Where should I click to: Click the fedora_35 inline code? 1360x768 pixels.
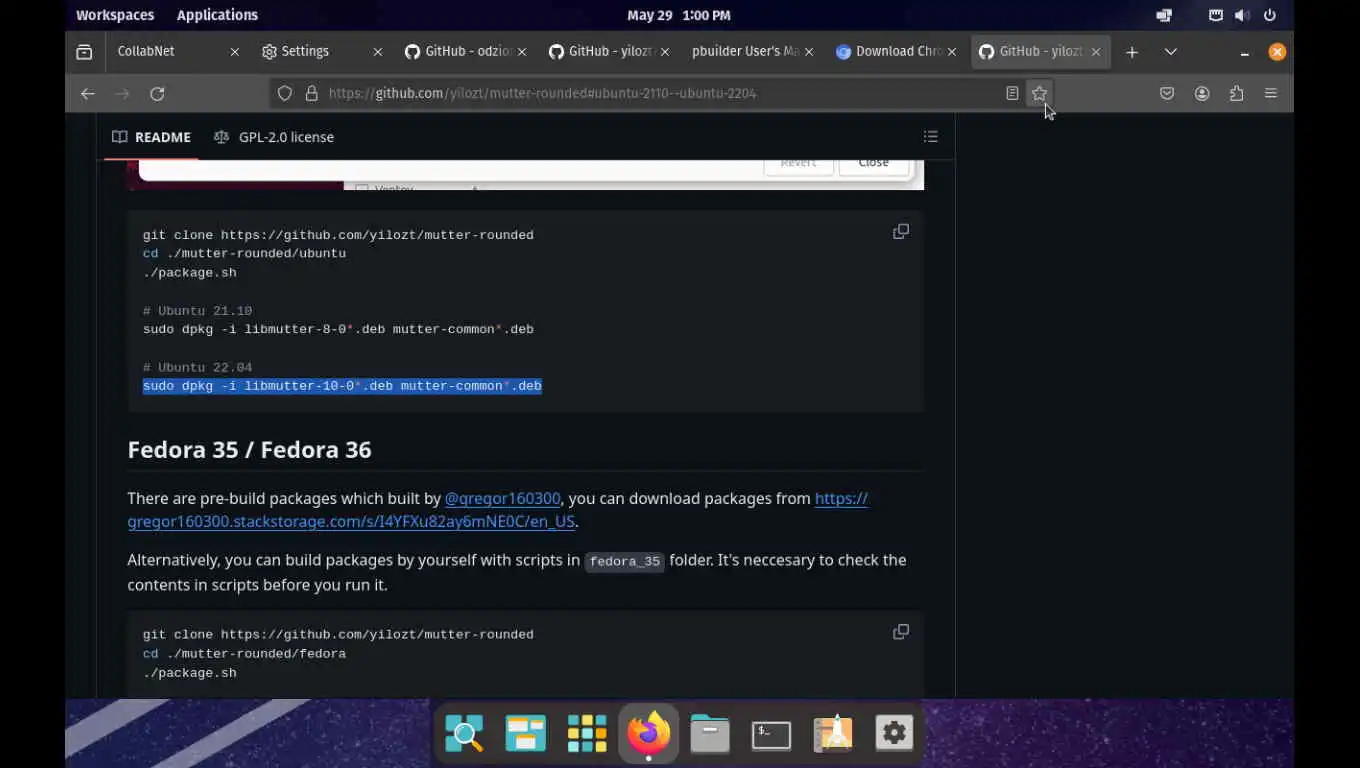[x=625, y=561]
